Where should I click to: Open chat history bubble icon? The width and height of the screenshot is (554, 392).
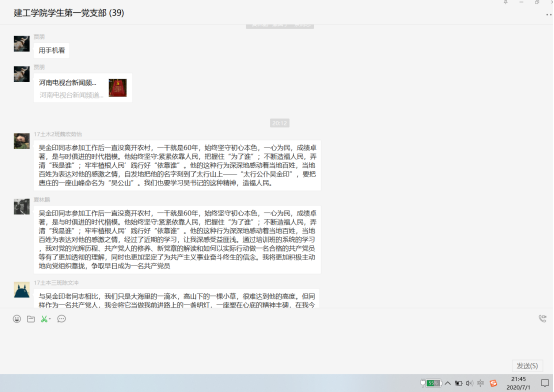point(61,319)
